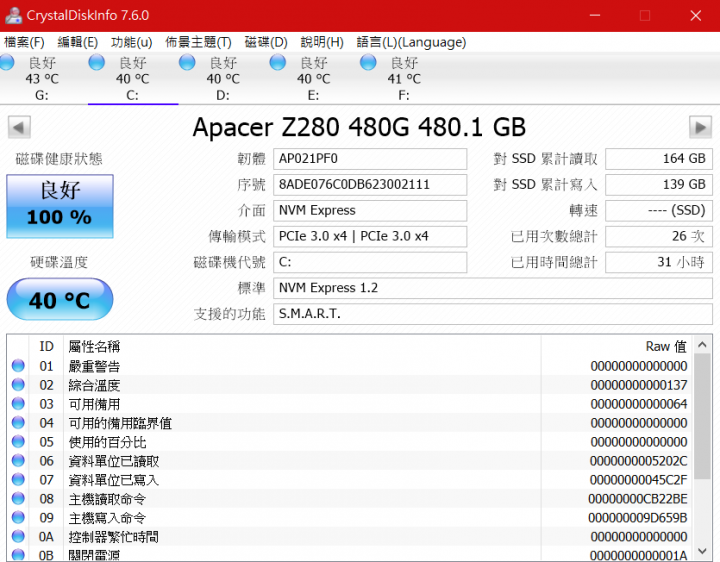Open the 佈景主題(T) menu
720x562 pixels.
(198, 42)
